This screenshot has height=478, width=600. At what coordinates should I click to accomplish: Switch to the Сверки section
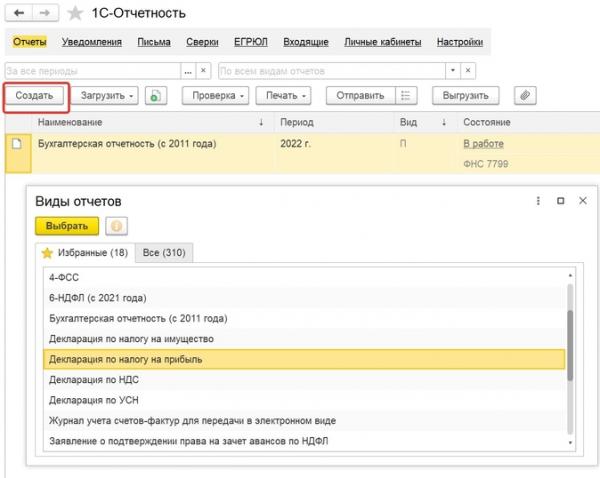pos(202,42)
